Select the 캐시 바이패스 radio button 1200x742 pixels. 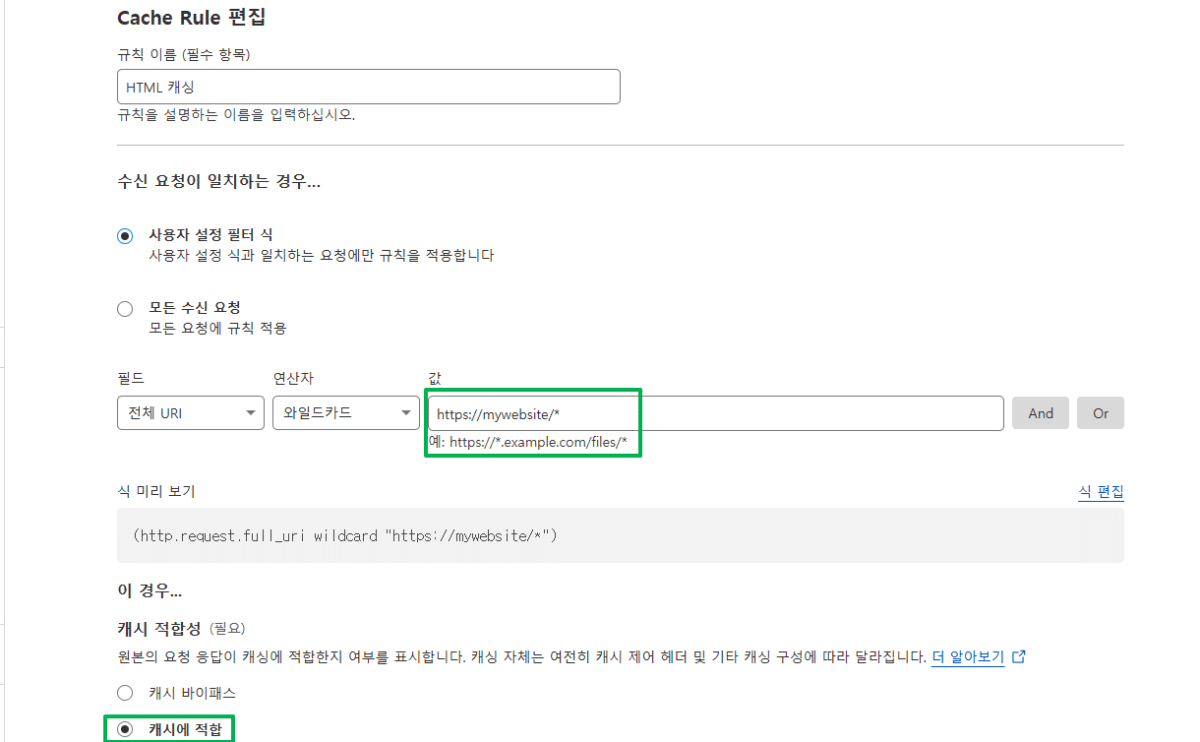coord(125,693)
